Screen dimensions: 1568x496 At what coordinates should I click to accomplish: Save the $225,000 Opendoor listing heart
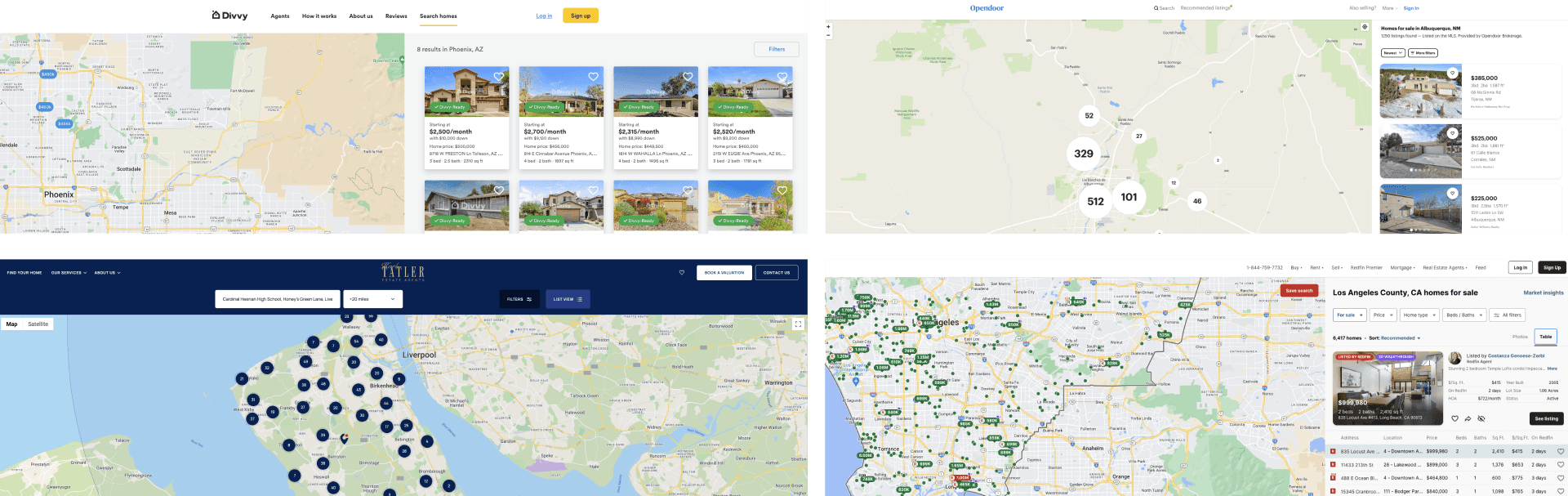(x=1452, y=194)
